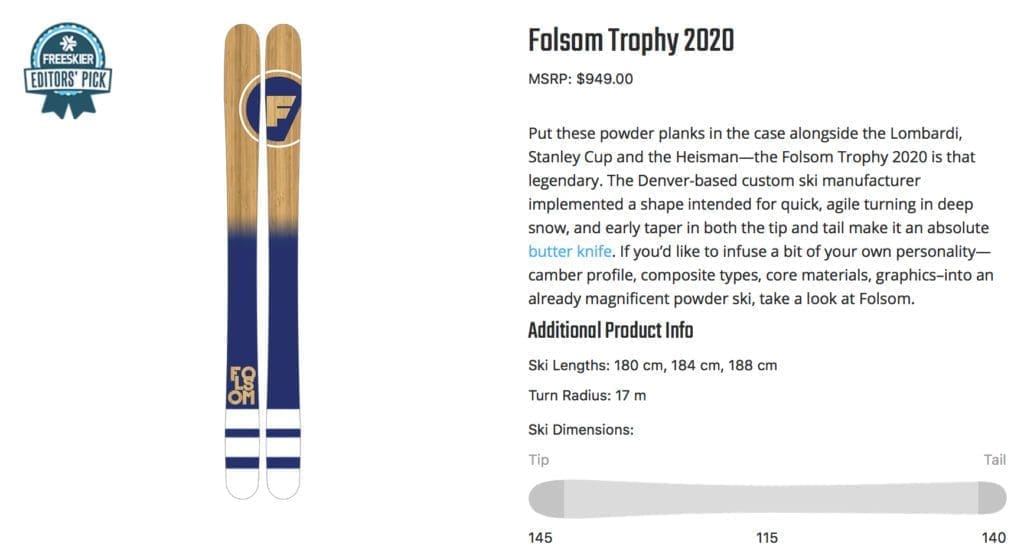Image resolution: width=1024 pixels, height=551 pixels.
Task: Click the snowflake emblem atop the badge
Action: [x=69, y=44]
